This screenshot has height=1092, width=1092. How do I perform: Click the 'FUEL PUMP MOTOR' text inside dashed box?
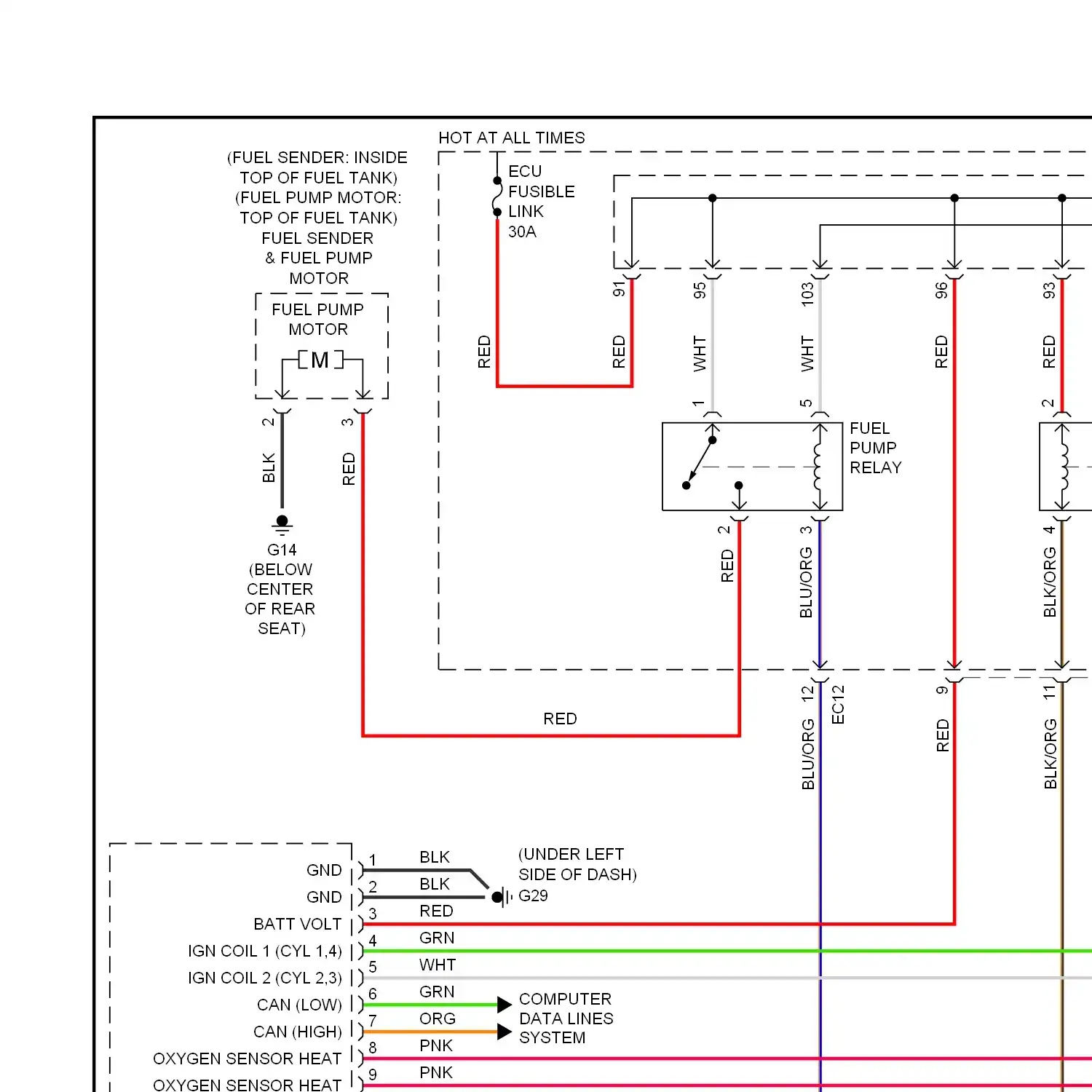click(x=318, y=319)
